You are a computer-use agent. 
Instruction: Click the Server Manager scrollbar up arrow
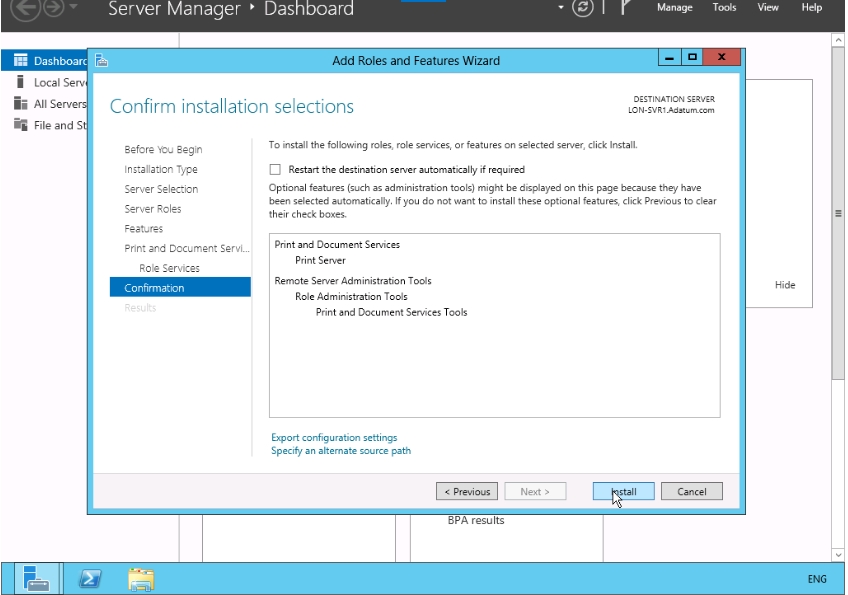[x=838, y=39]
